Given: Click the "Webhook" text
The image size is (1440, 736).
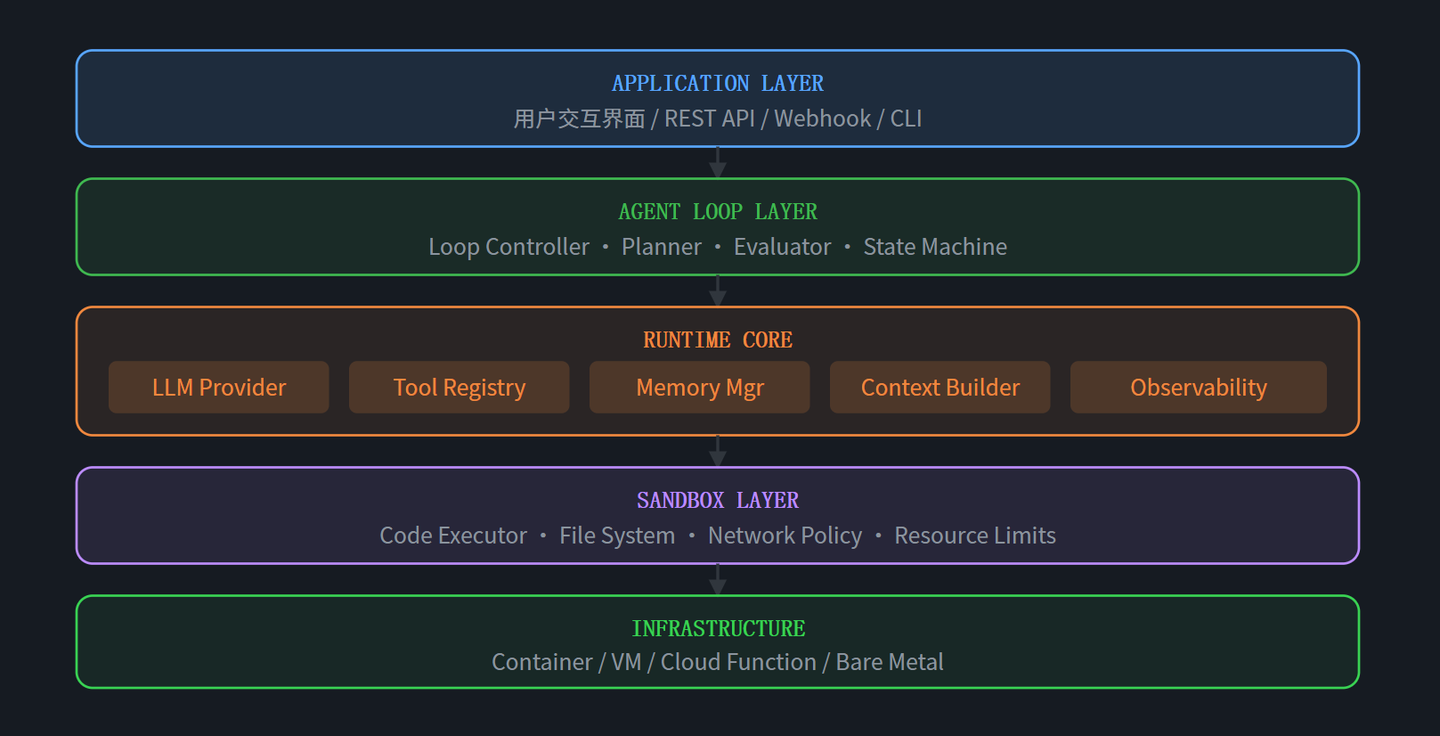Looking at the screenshot, I should [x=822, y=118].
